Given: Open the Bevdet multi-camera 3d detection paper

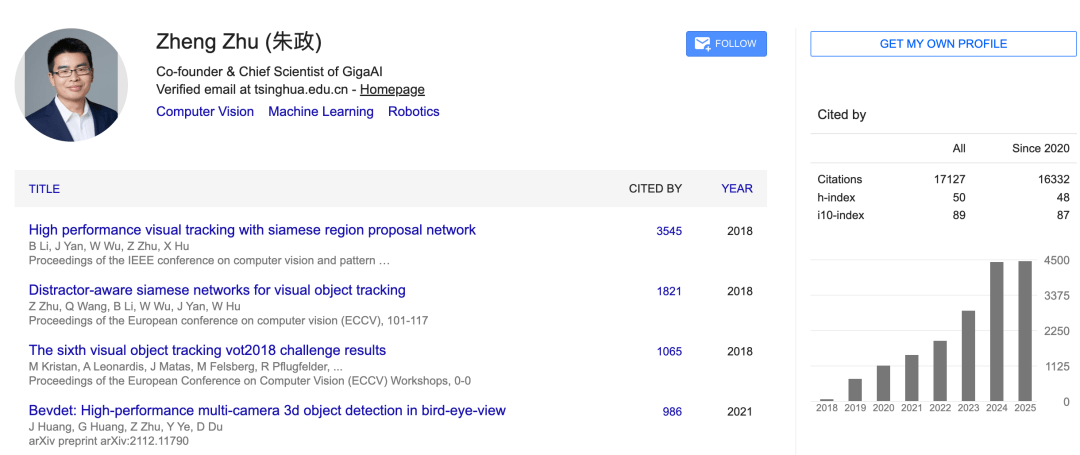Looking at the screenshot, I should [267, 410].
